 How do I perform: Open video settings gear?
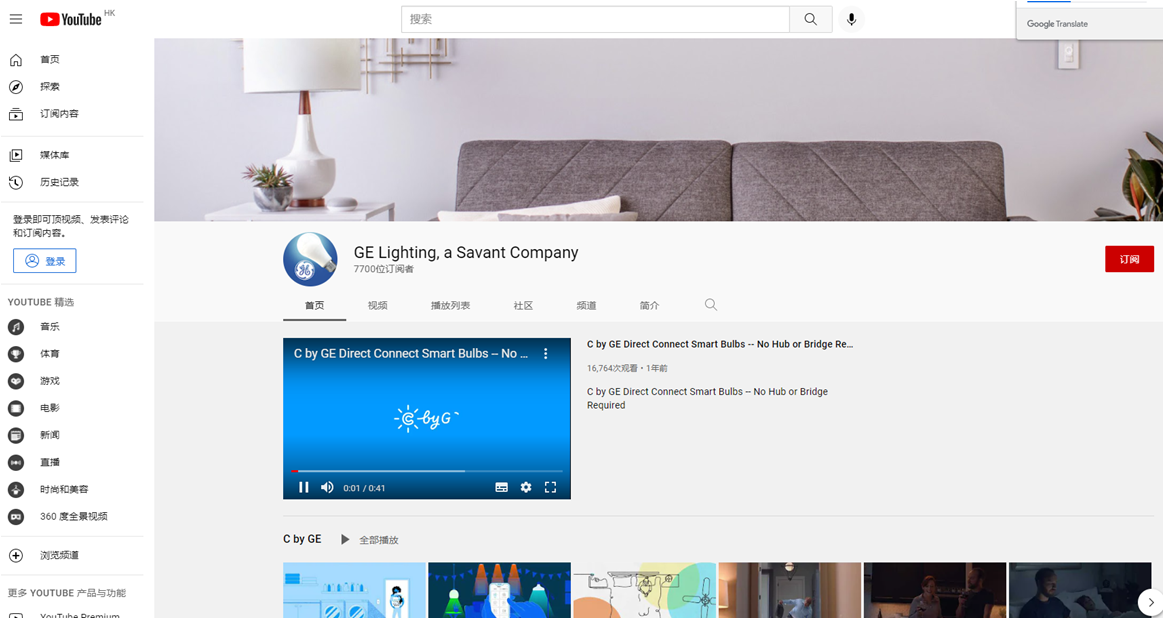click(x=526, y=487)
